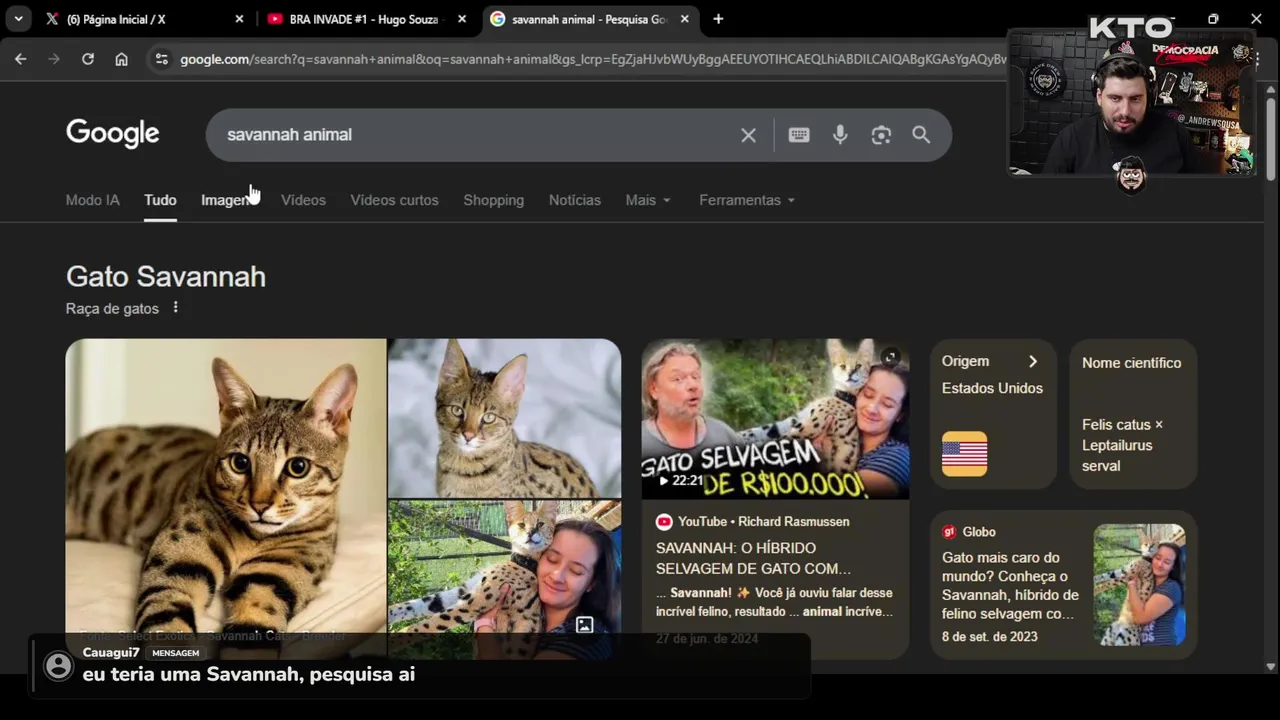
Task: View site information icon in address bar
Action: coord(162,59)
